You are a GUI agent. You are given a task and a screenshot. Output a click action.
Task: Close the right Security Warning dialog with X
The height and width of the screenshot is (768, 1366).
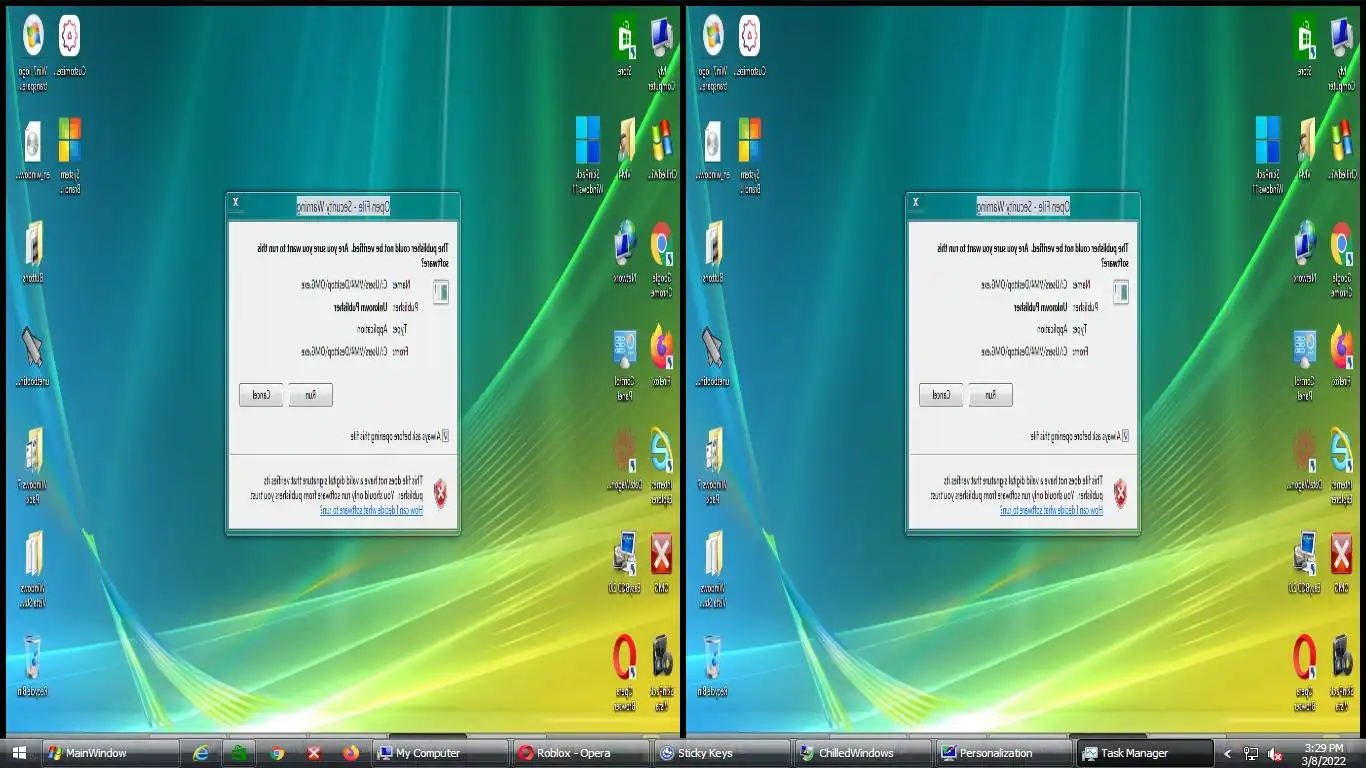(916, 202)
